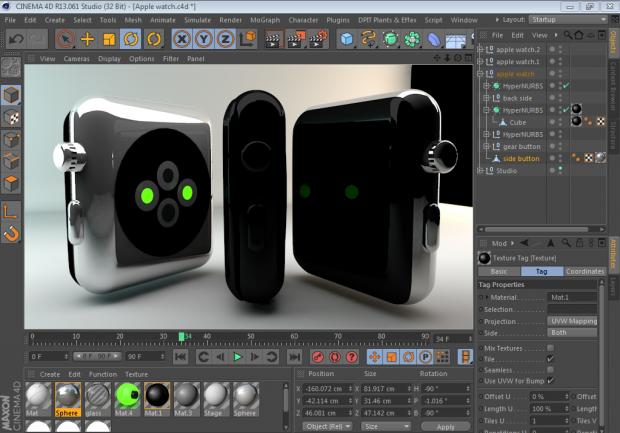Expand the Studio object
Screen dimensions: 620x433
tap(480, 170)
